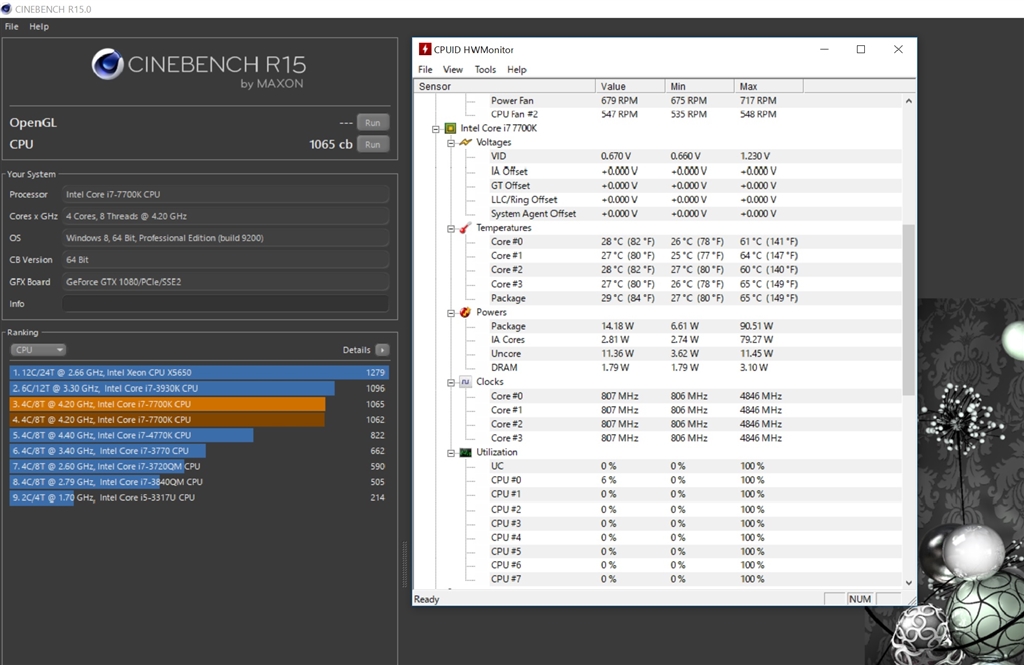Image resolution: width=1024 pixels, height=665 pixels.
Task: Click the Sensor column header
Action: (504, 86)
